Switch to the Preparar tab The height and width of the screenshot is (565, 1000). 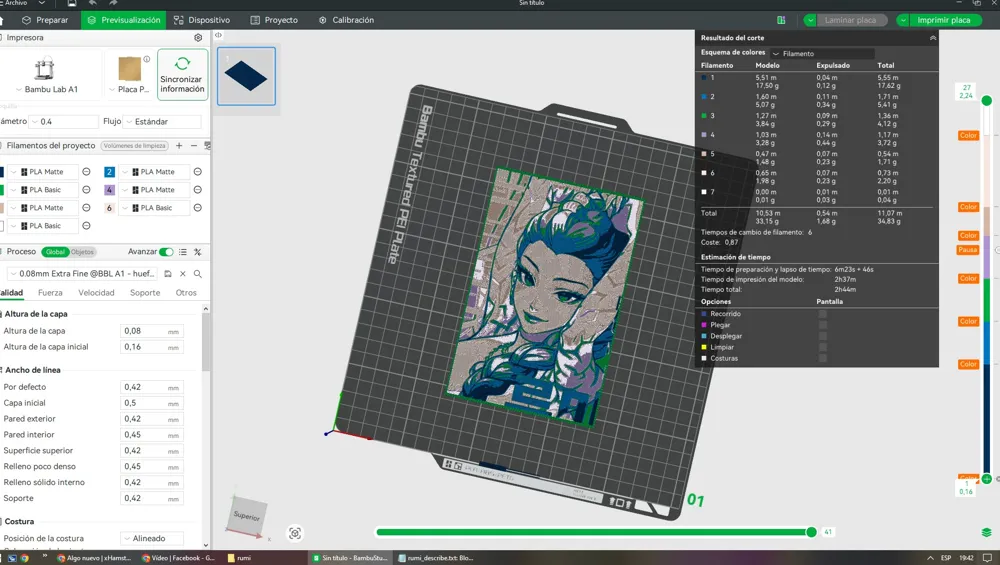coord(45,20)
